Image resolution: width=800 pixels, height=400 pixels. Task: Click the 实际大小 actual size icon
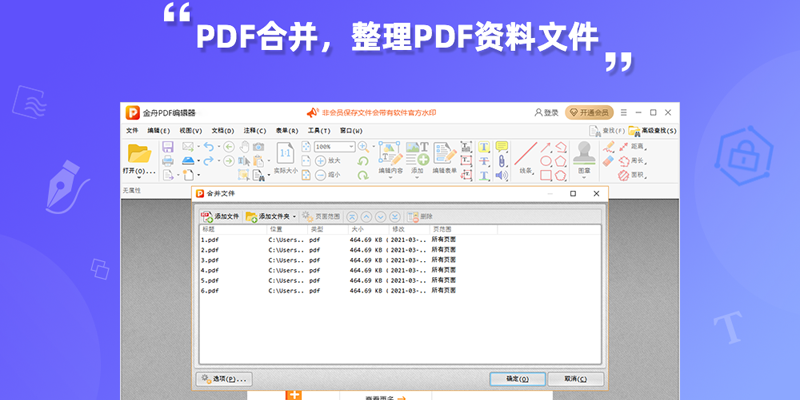[x=286, y=154]
